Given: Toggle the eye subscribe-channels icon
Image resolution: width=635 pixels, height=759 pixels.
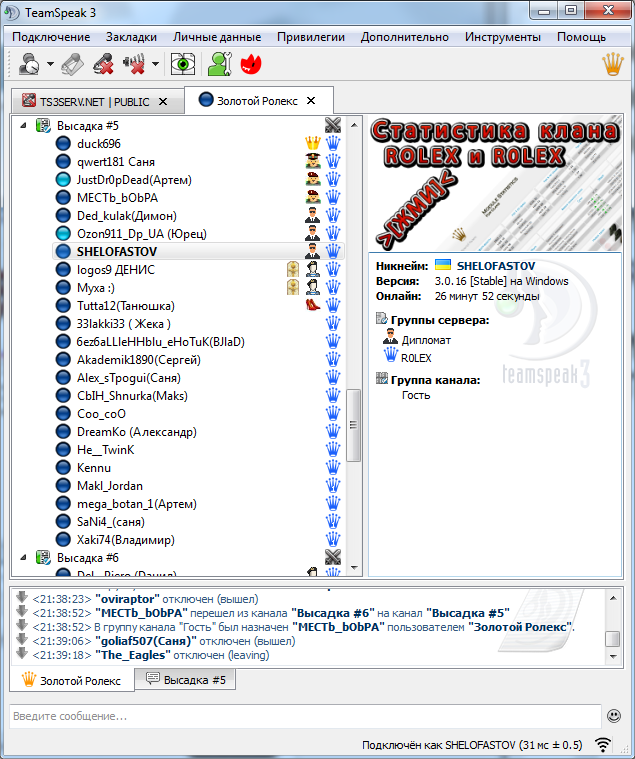Looking at the screenshot, I should click(x=183, y=64).
